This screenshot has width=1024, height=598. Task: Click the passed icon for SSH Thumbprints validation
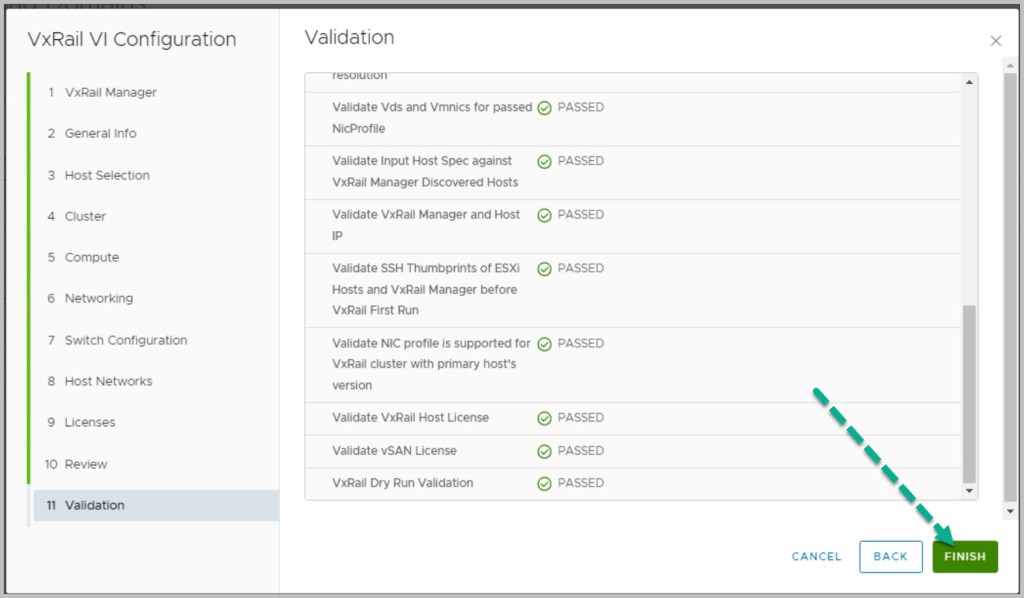click(x=544, y=269)
